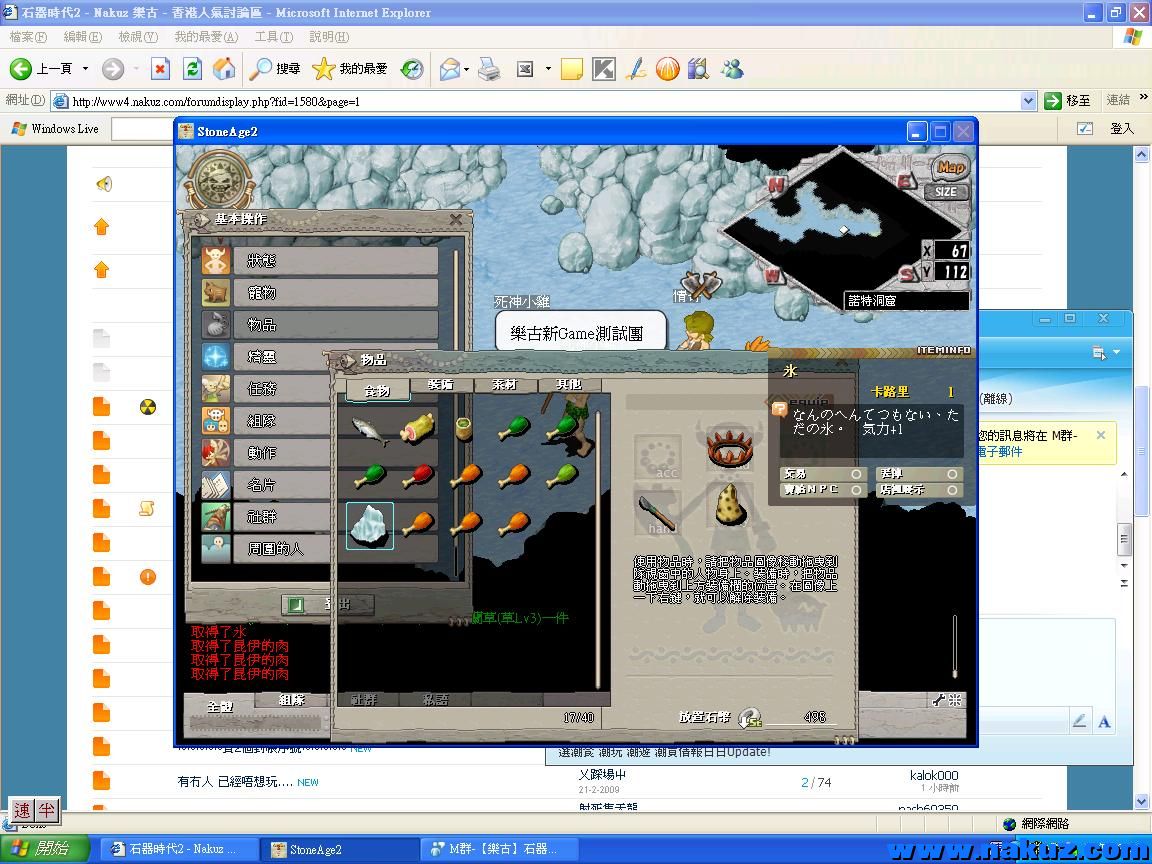Select the ice block item
This screenshot has height=864, width=1152.
click(370, 526)
